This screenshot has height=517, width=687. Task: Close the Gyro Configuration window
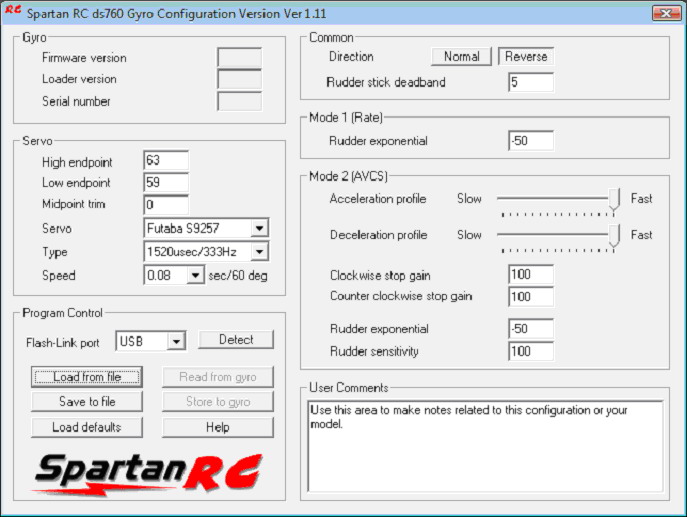pyautogui.click(x=666, y=13)
